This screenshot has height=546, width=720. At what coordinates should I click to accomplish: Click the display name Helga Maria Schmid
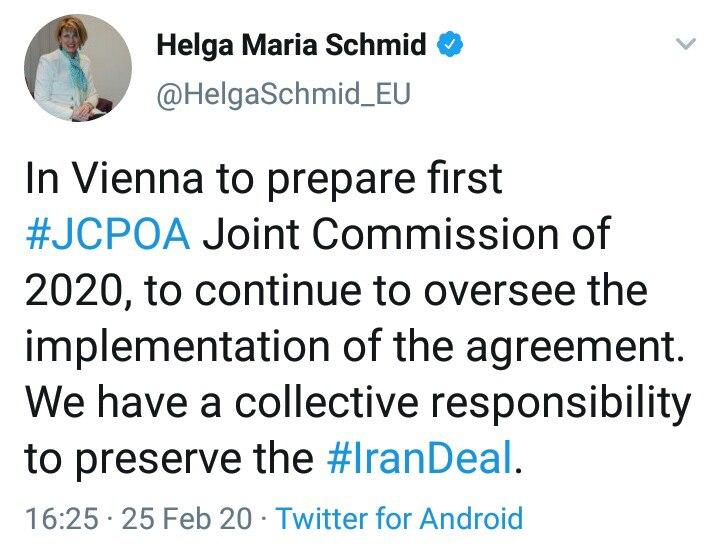tap(291, 46)
